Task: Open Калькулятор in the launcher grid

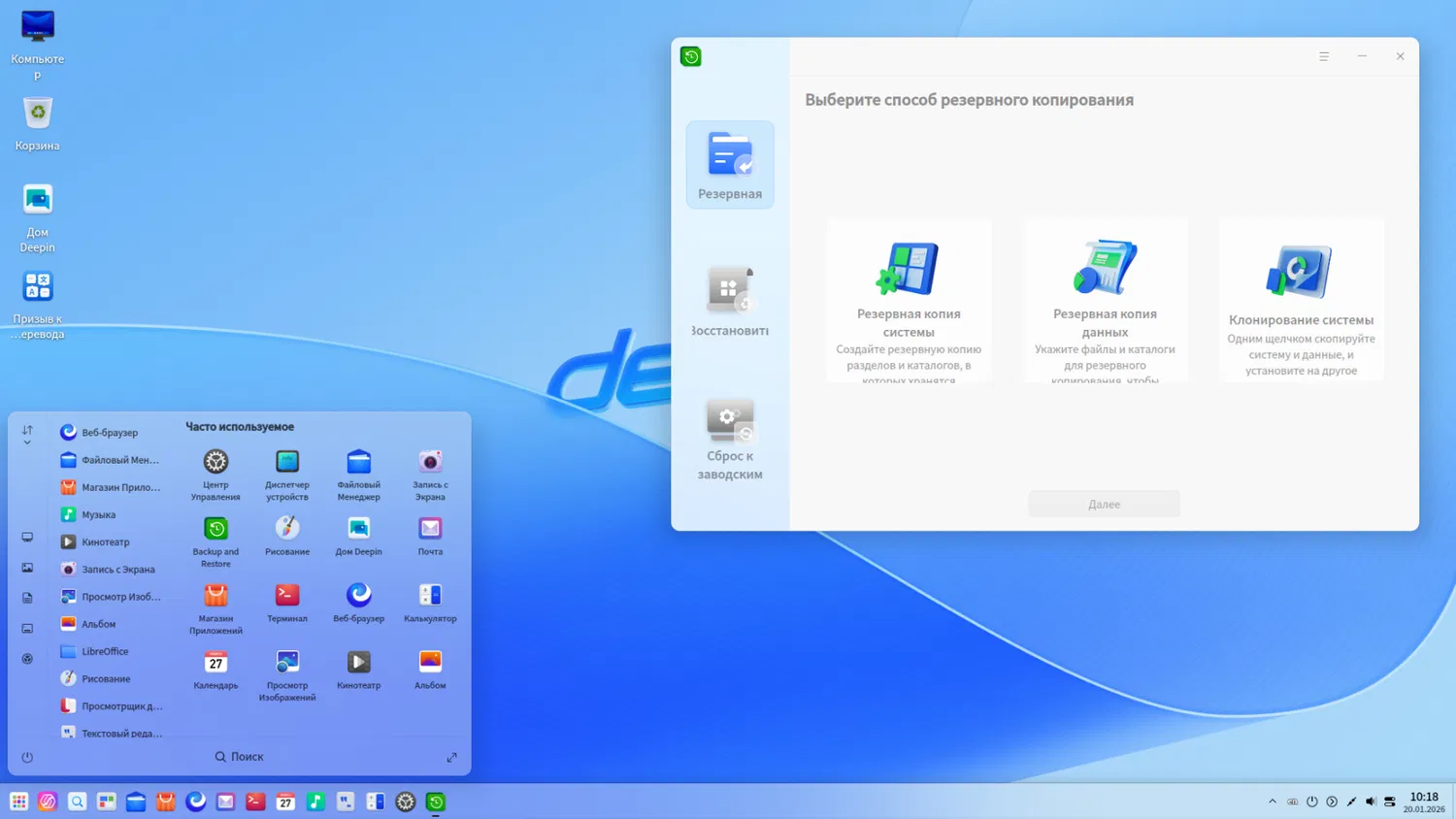Action: tap(430, 603)
